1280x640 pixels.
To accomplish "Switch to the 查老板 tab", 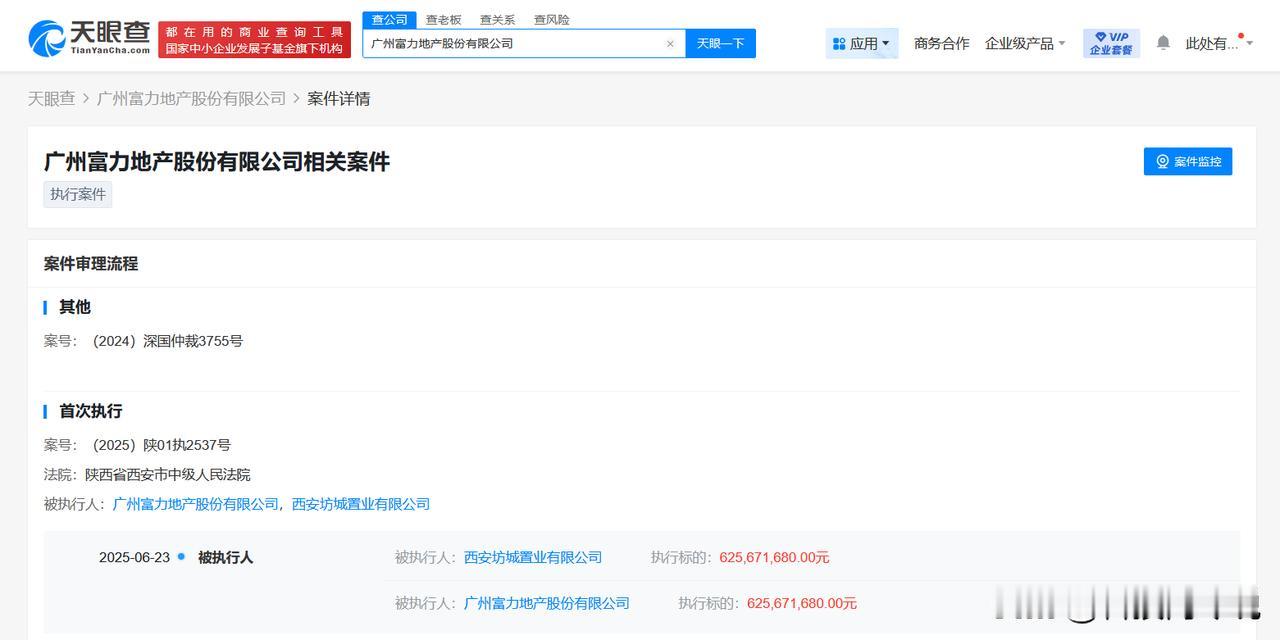I will tap(443, 20).
